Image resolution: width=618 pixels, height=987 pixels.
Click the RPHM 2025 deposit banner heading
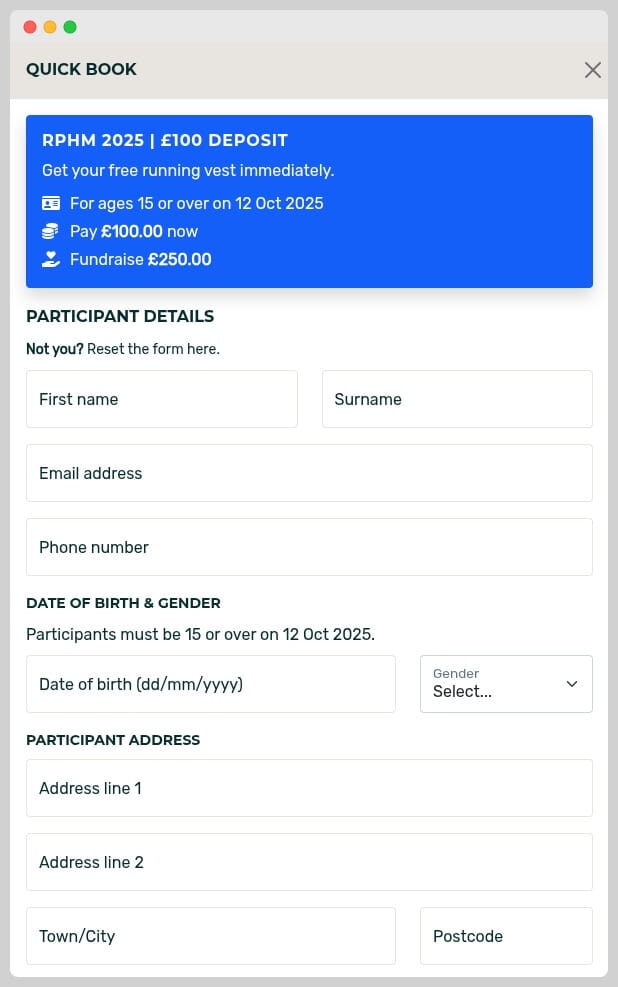165,140
